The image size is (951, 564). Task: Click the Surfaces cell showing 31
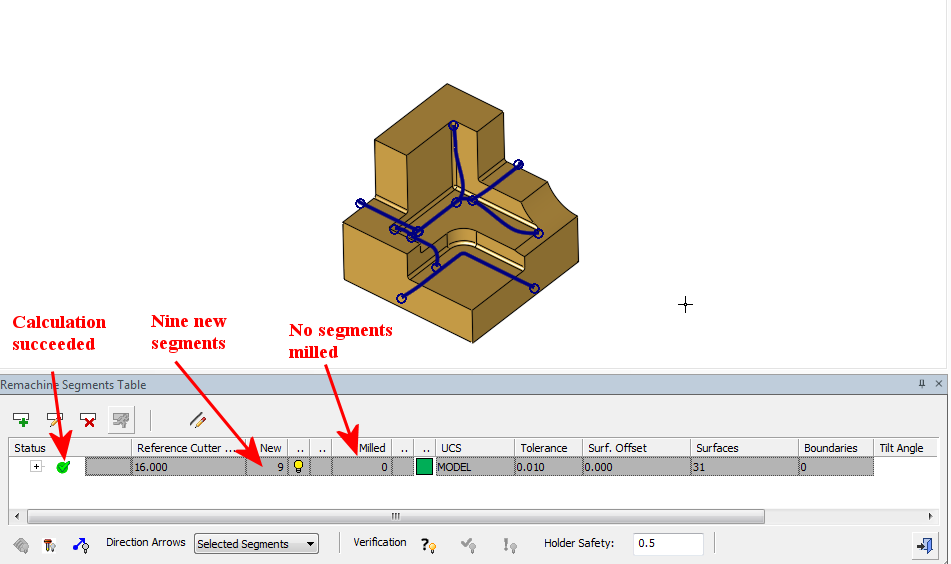pyautogui.click(x=744, y=467)
